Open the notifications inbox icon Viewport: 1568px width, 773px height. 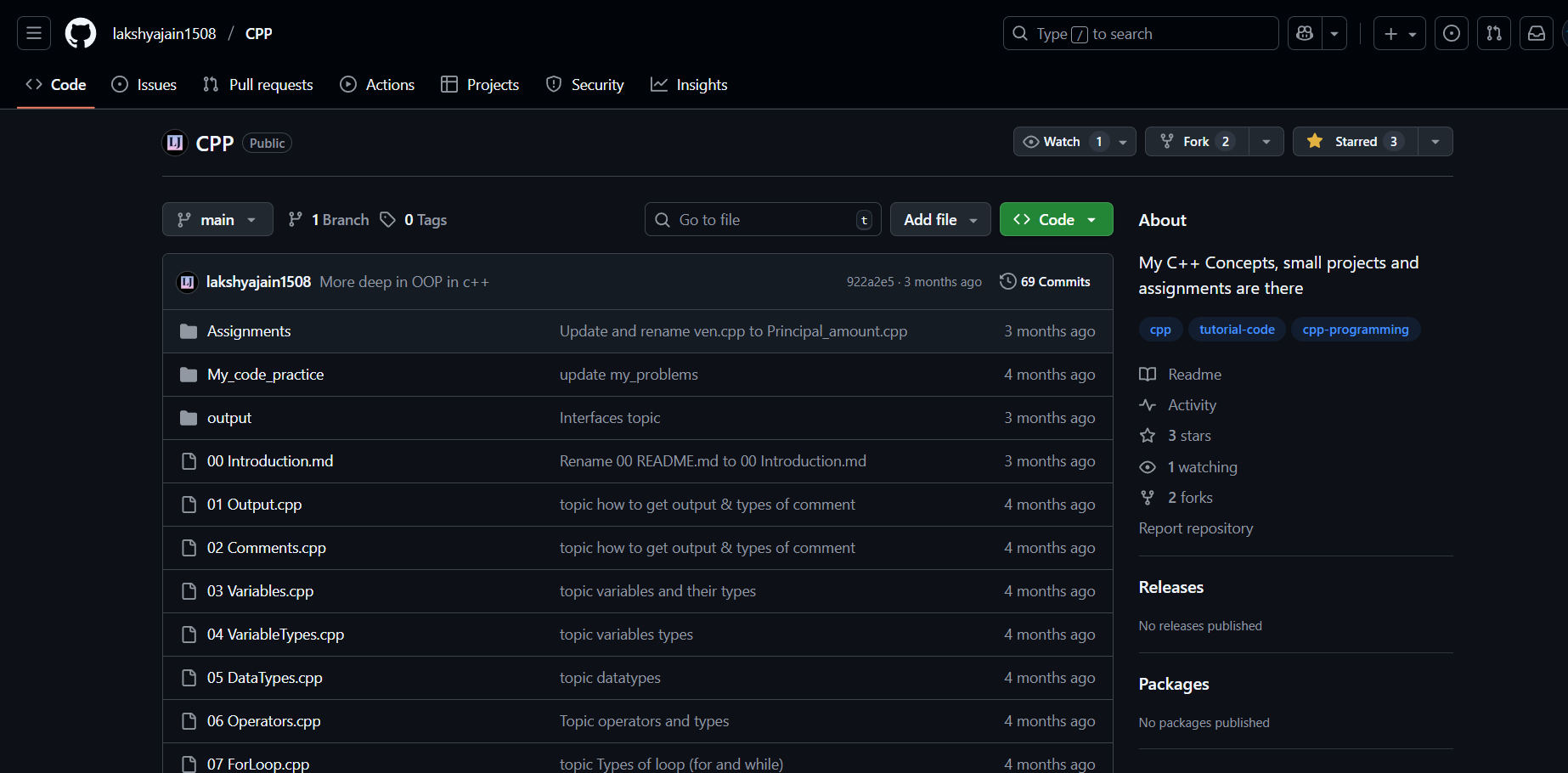(1536, 33)
